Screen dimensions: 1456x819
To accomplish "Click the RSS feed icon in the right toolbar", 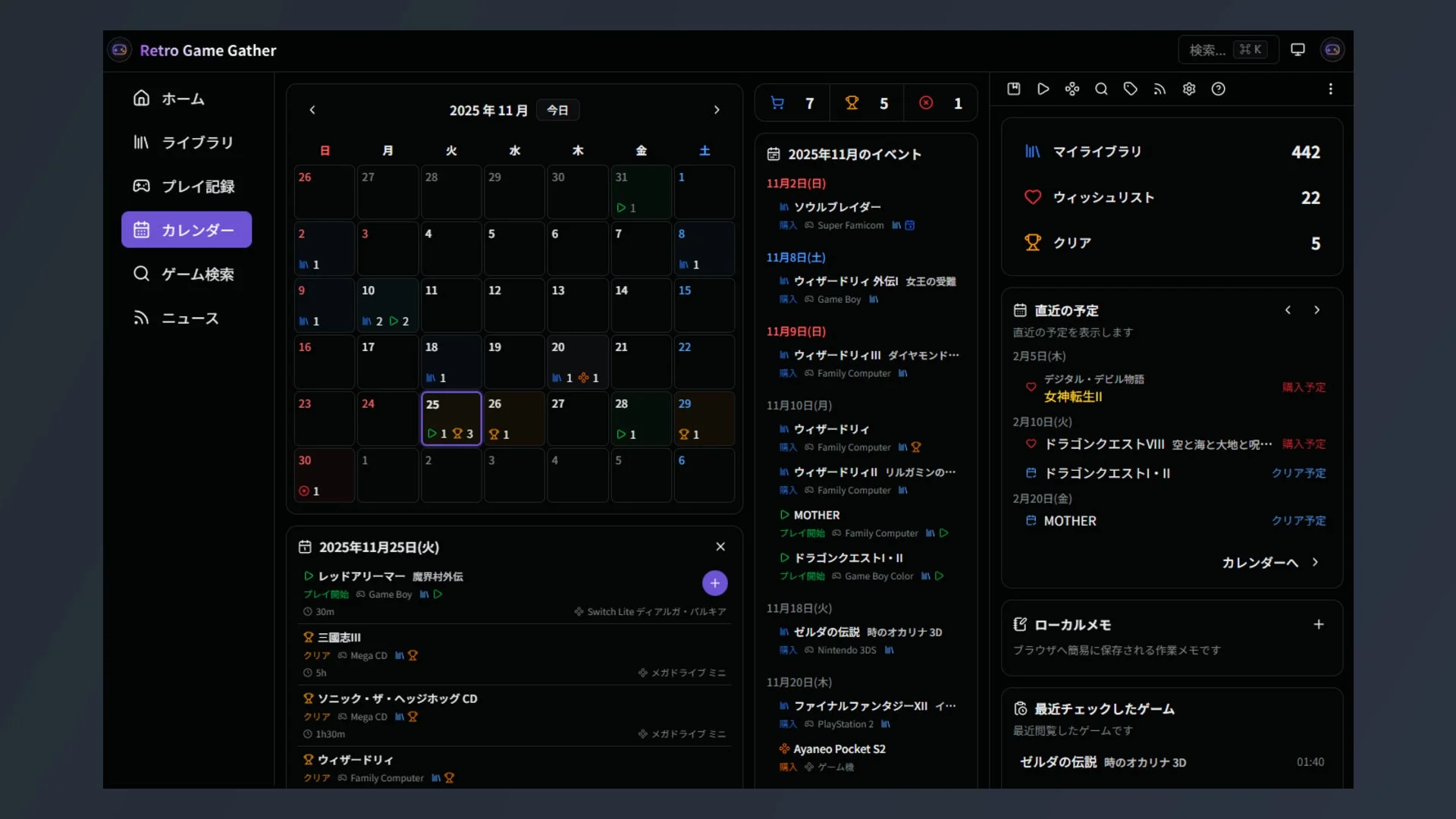I will [x=1159, y=89].
